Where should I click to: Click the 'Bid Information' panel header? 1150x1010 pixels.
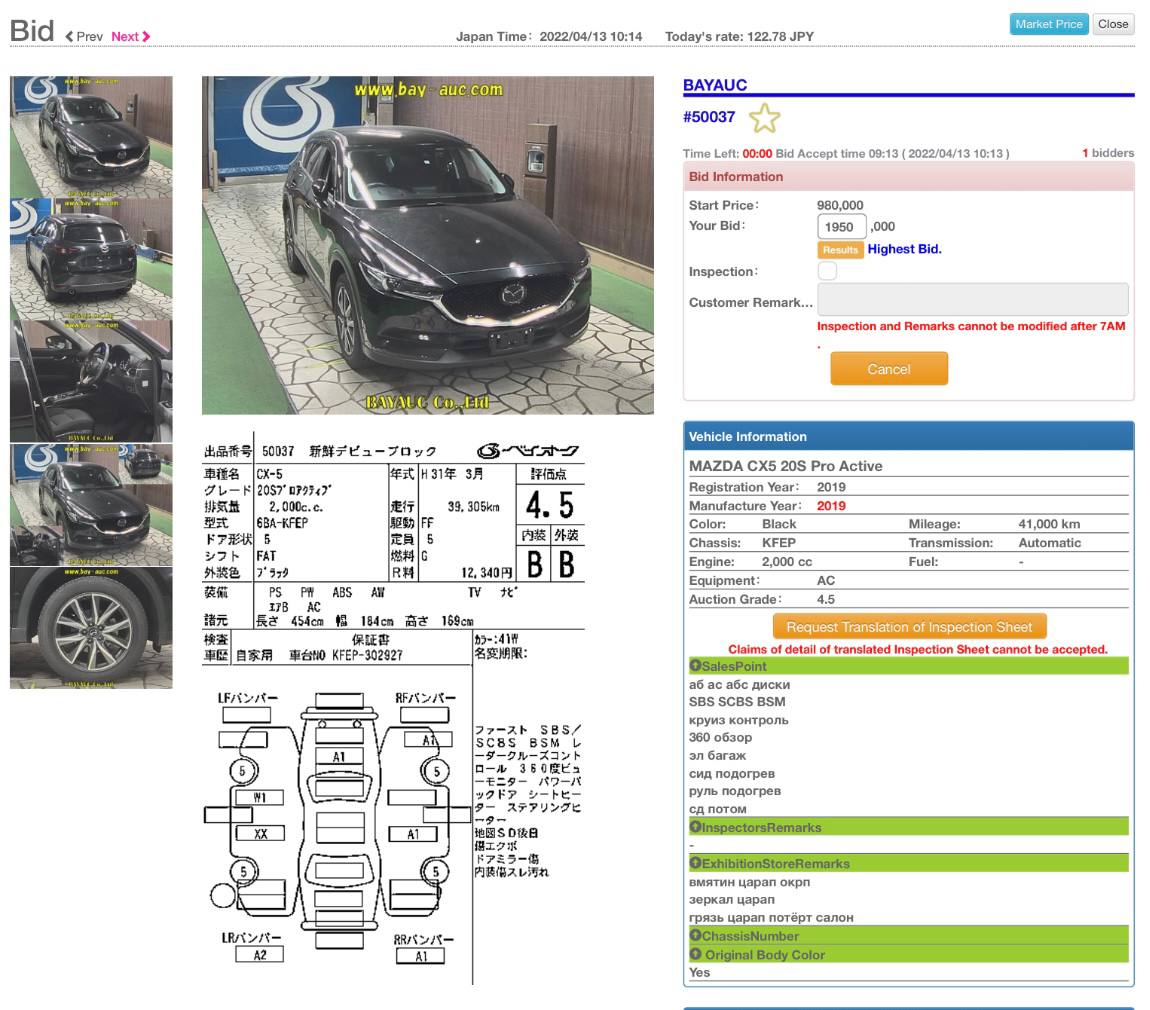tap(909, 177)
